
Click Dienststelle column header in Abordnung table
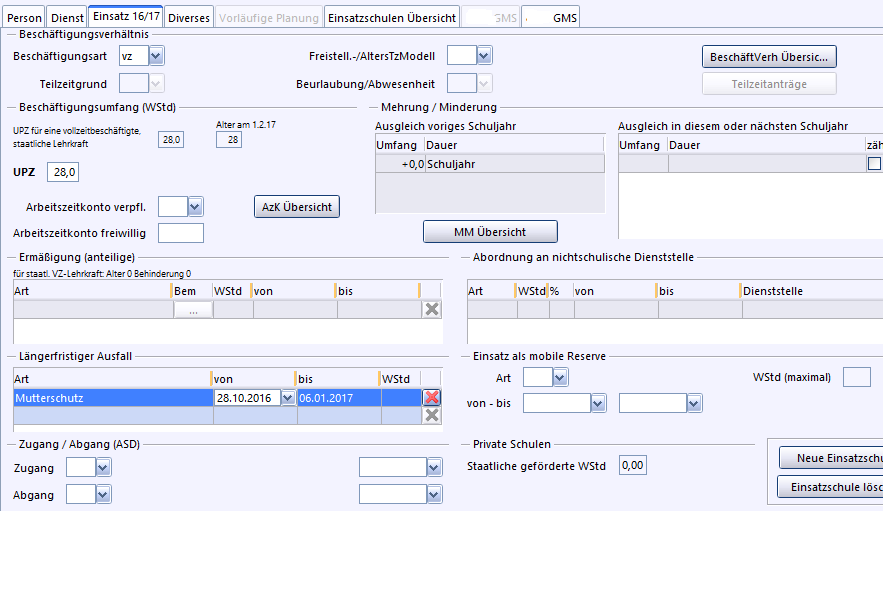[811, 291]
